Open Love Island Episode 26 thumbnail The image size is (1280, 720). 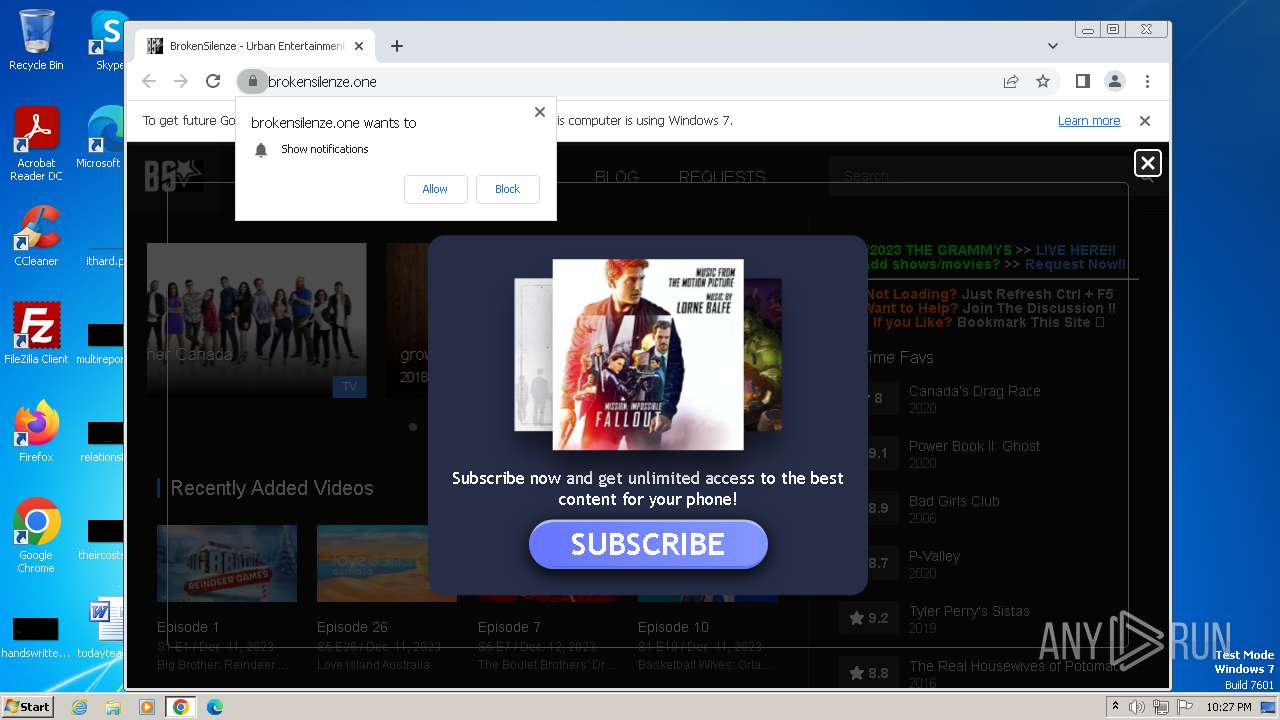pos(387,563)
